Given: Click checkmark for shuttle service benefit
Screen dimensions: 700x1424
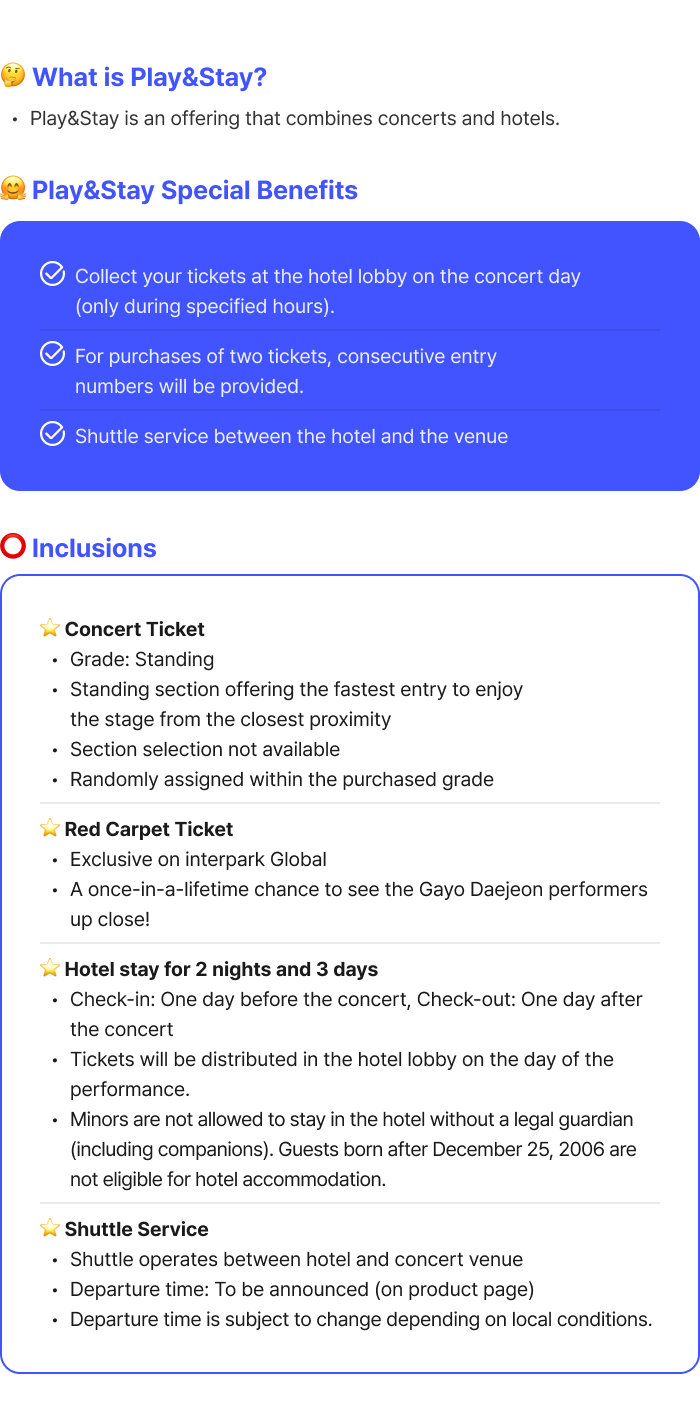Looking at the screenshot, I should coord(52,434).
